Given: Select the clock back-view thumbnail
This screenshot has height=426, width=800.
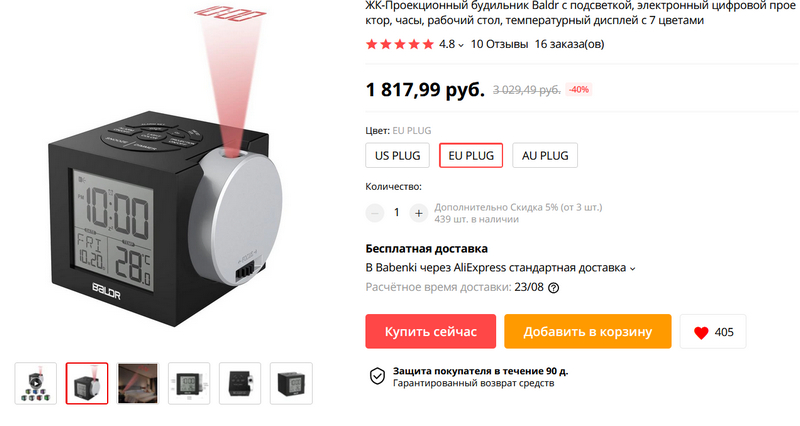Looking at the screenshot, I should (240, 384).
